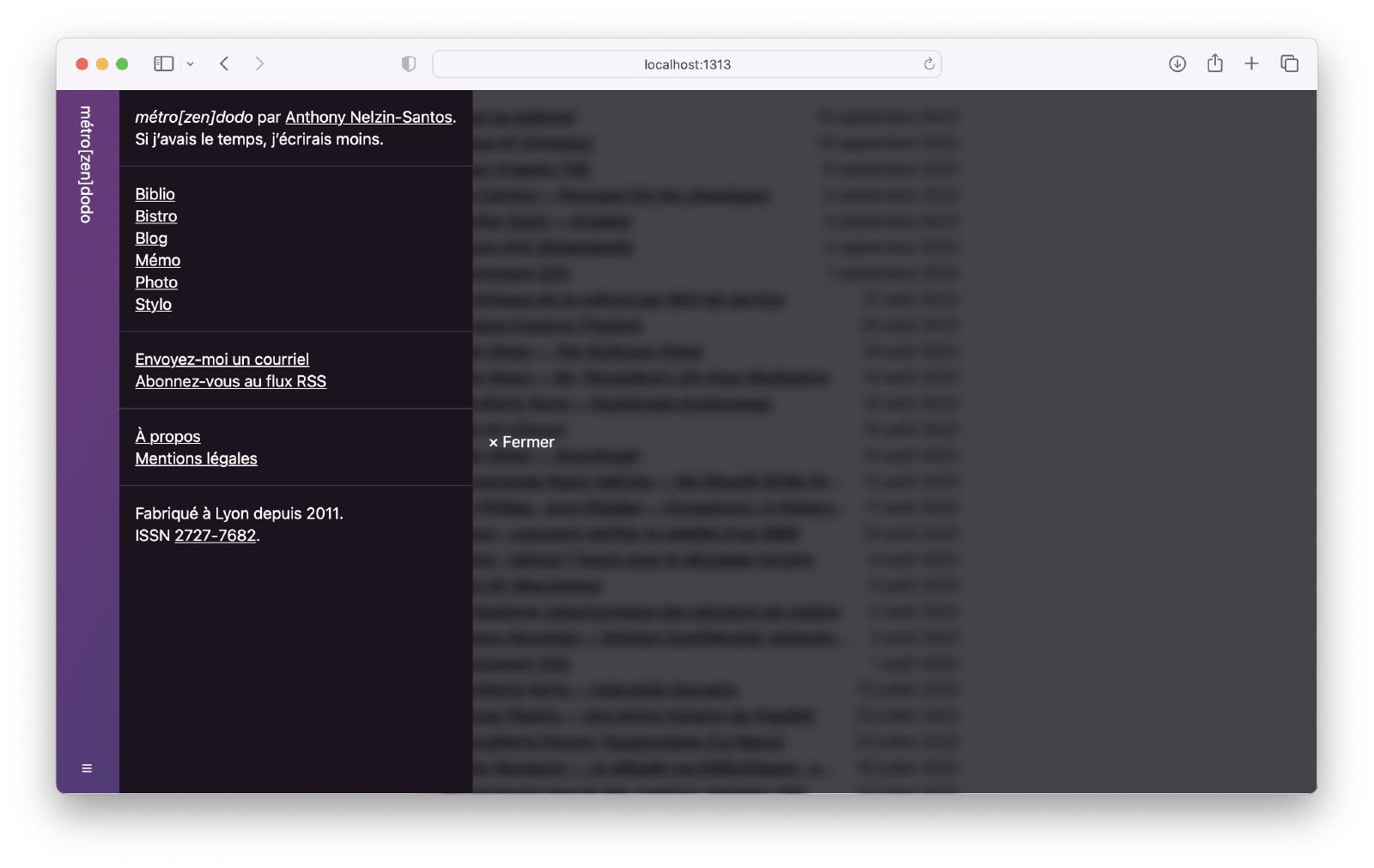The width and height of the screenshot is (1374, 868).
Task: Open the Mentions légales page
Action: coord(196,458)
